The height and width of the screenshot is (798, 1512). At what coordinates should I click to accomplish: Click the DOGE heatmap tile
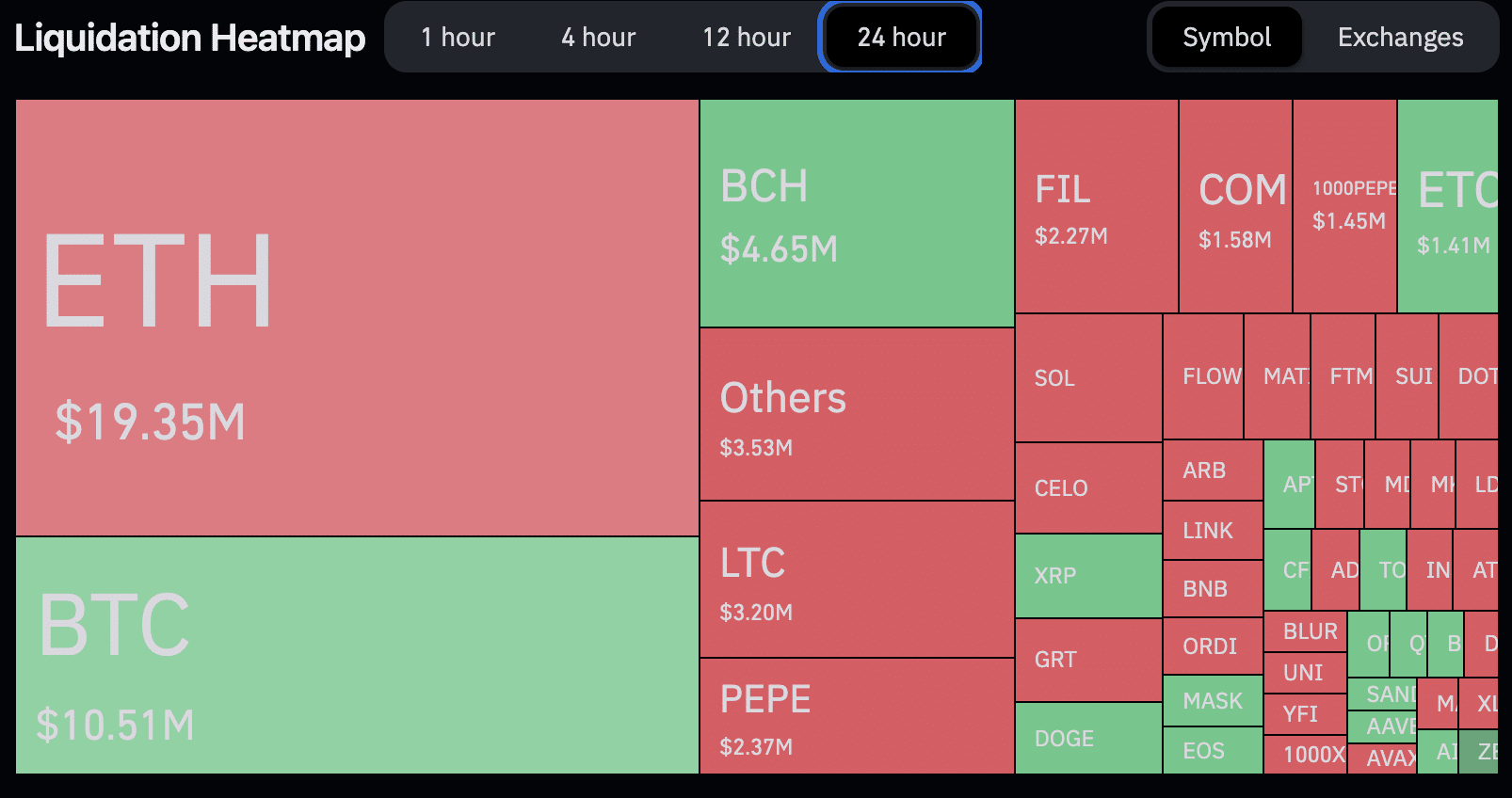click(x=1088, y=739)
